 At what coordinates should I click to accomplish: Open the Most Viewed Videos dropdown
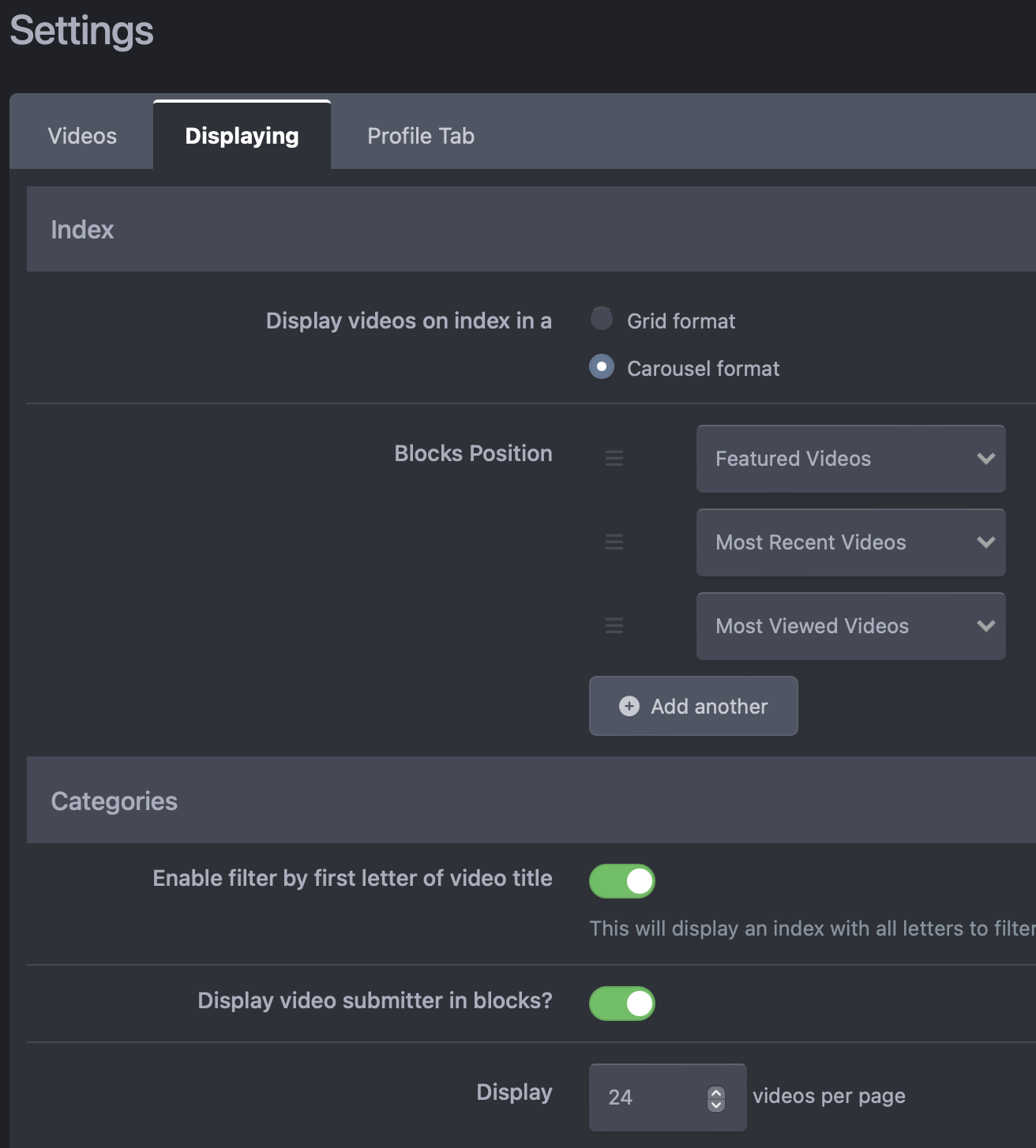(x=851, y=626)
